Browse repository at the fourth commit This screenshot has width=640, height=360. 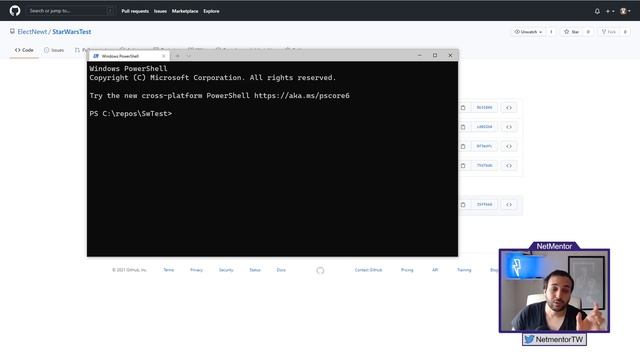point(509,166)
